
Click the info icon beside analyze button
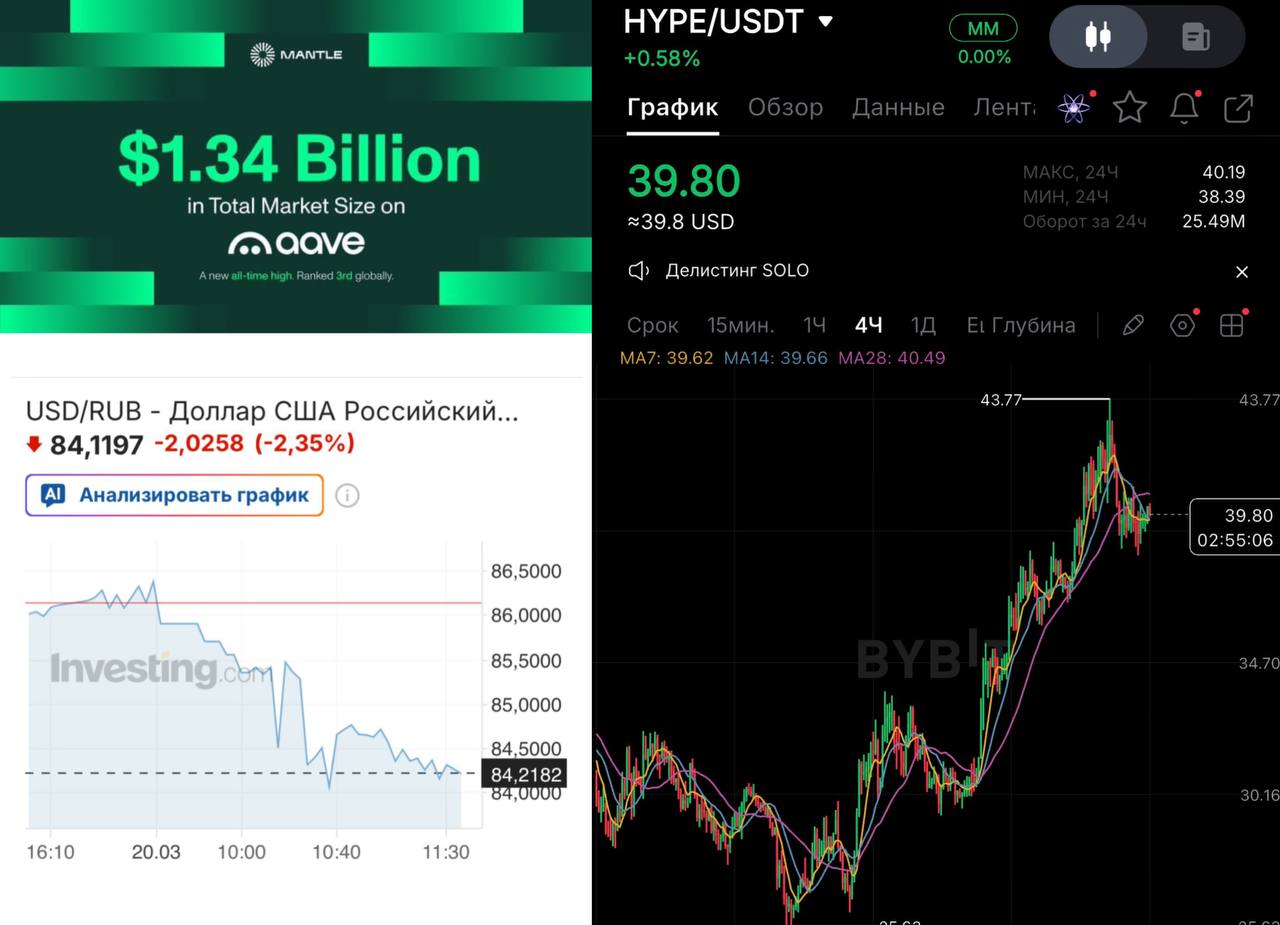(x=347, y=495)
